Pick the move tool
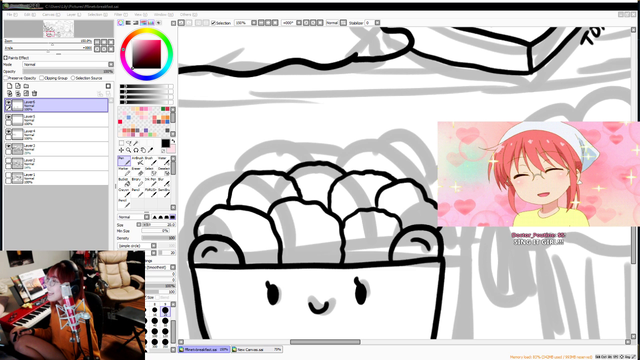Screen dimensions: 640x360 point(122,150)
